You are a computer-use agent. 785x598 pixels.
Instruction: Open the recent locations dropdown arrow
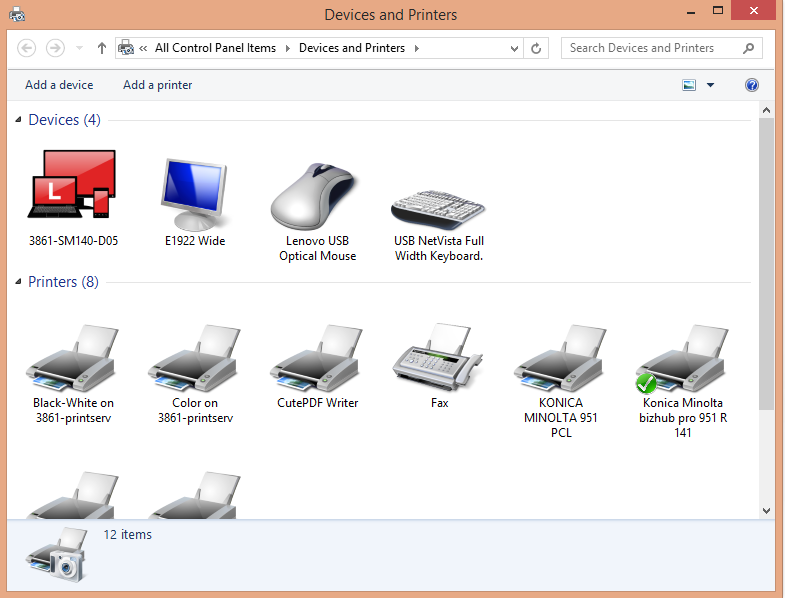click(79, 49)
